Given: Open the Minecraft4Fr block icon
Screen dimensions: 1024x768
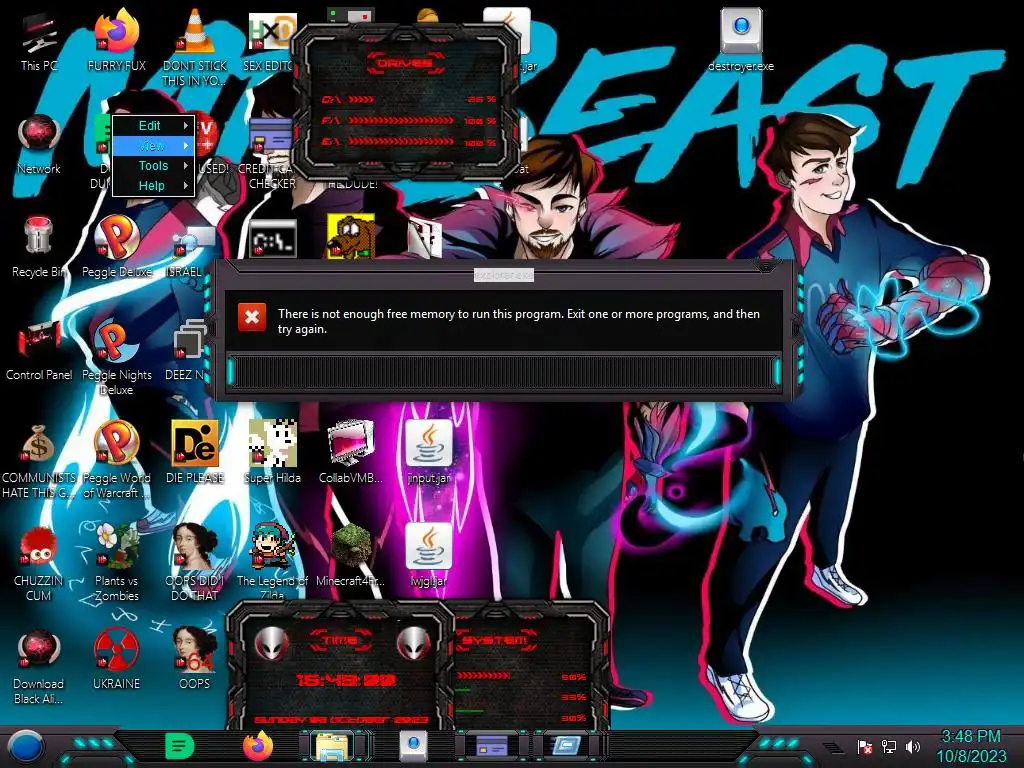Looking at the screenshot, I should (x=351, y=555).
